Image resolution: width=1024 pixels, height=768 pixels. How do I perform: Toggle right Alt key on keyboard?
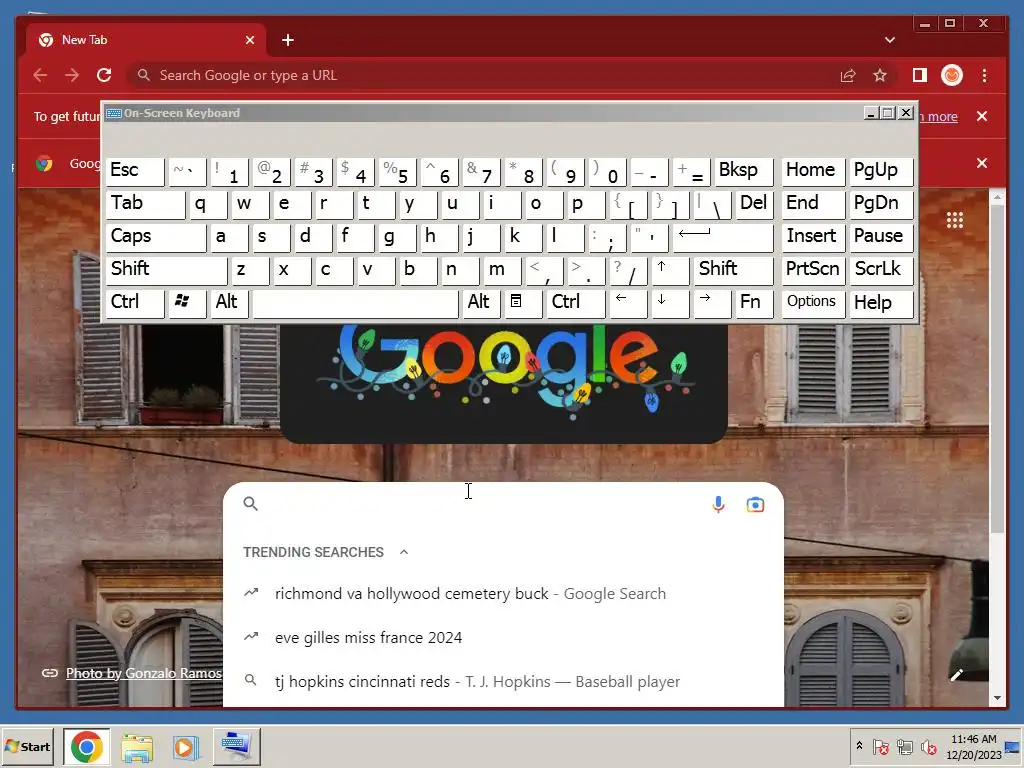(x=481, y=303)
